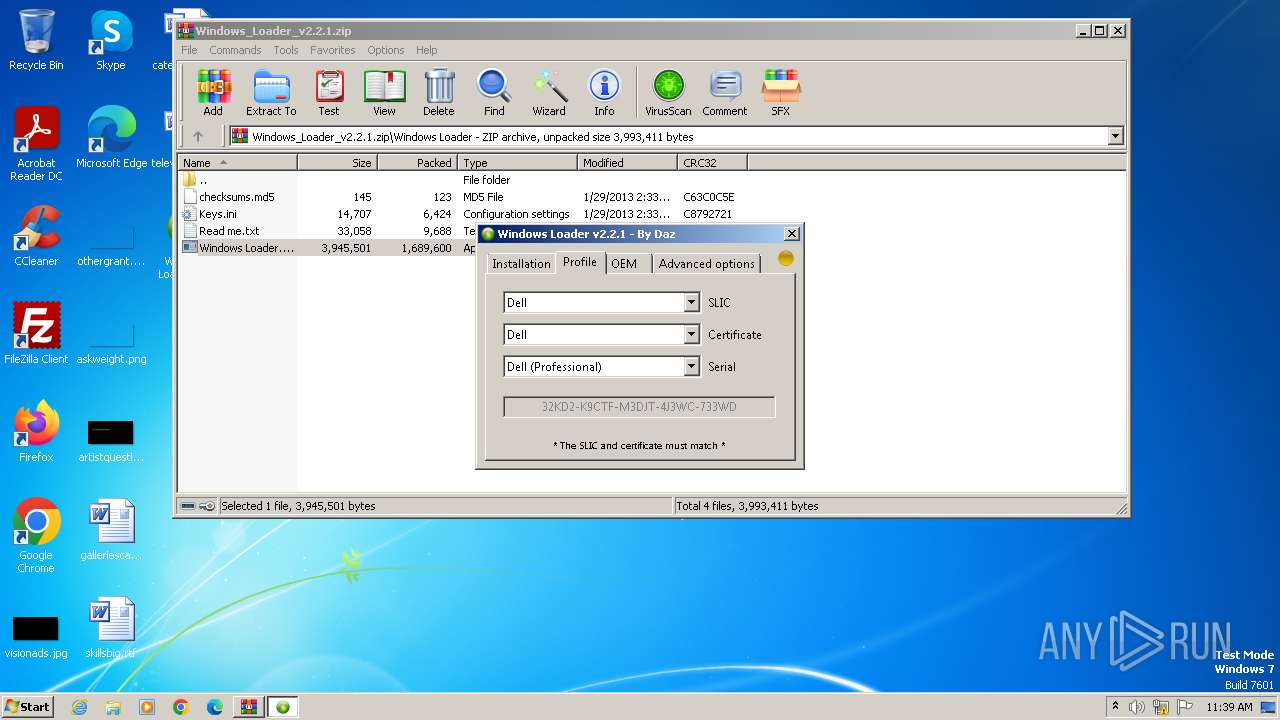This screenshot has width=1280, height=720.
Task: Open galleriesca document on desktop
Action: tap(111, 530)
